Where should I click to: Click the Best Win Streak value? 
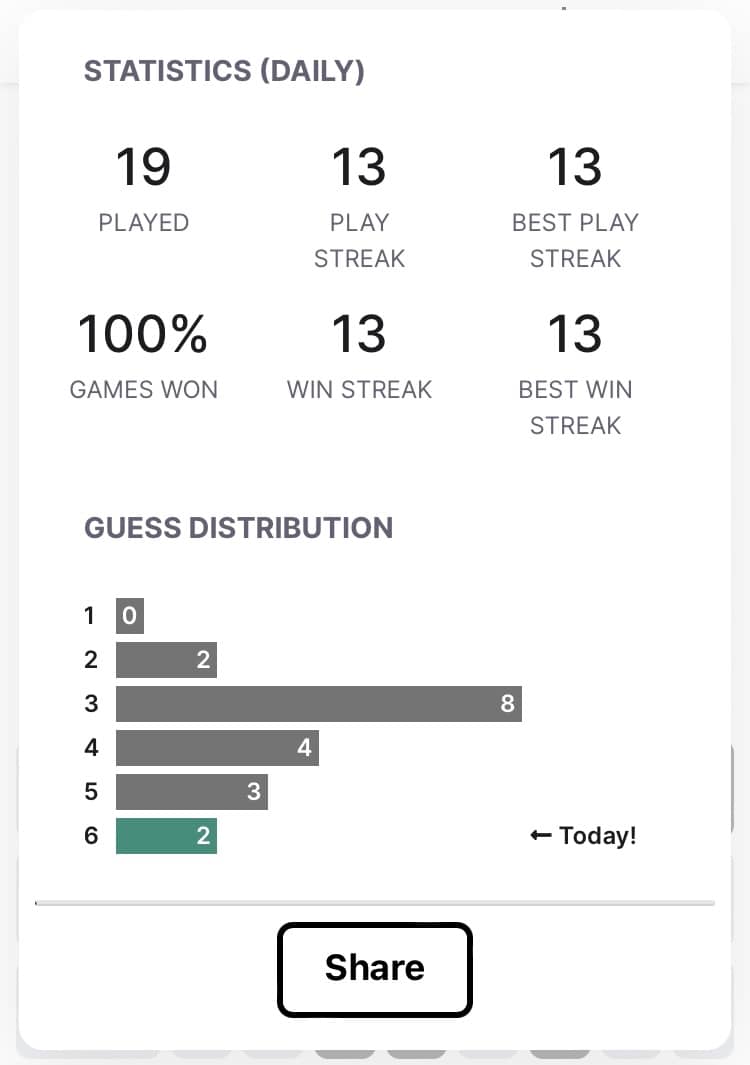[x=575, y=333]
